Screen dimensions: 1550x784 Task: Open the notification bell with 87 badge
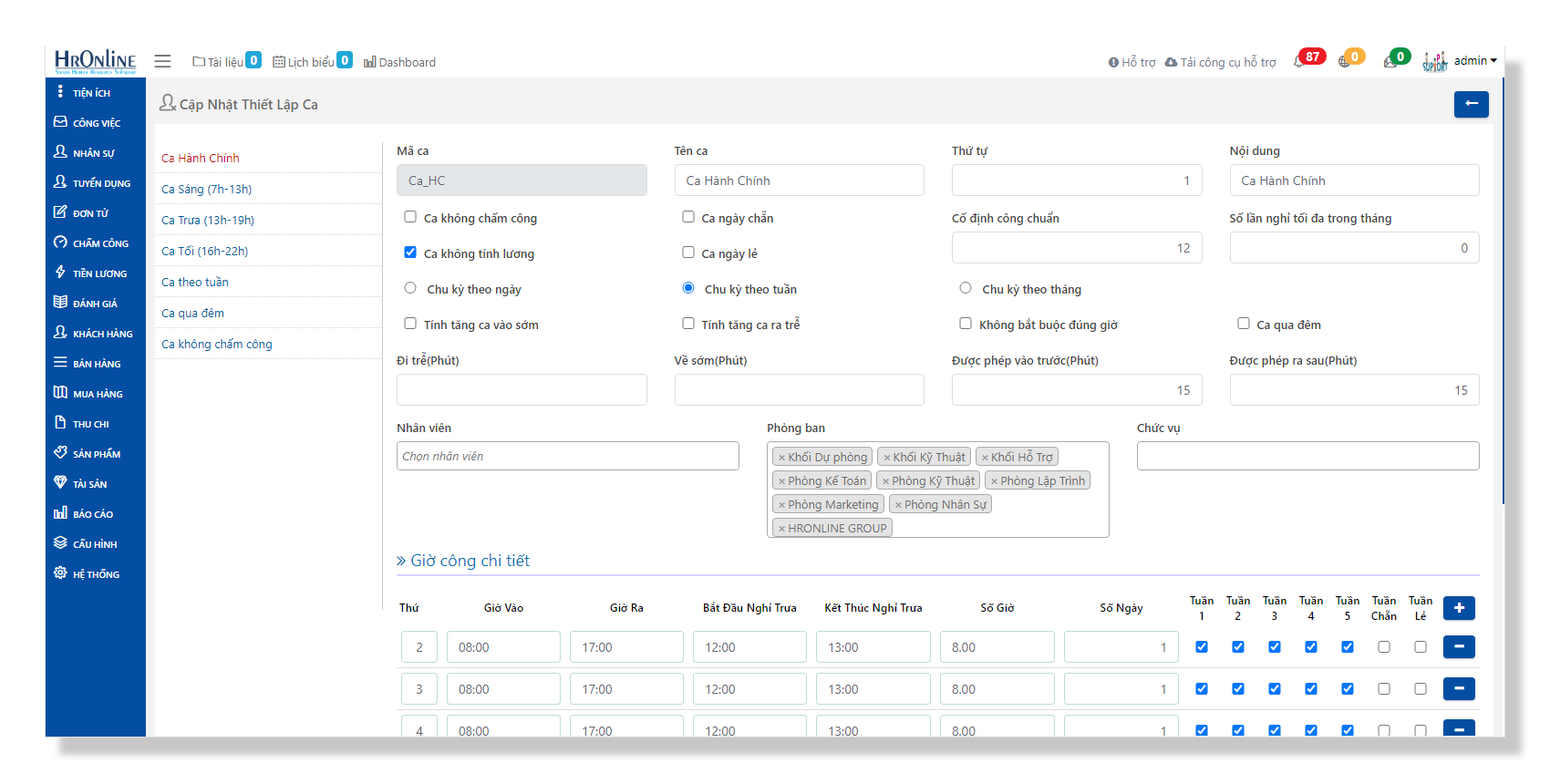(x=1300, y=61)
